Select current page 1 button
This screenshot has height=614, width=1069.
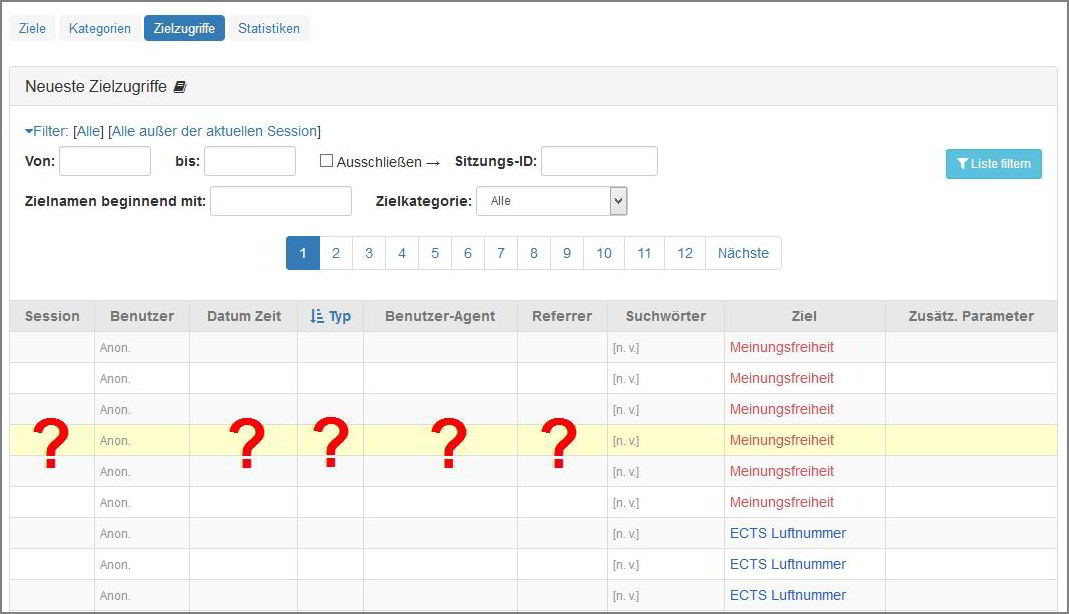[x=303, y=253]
